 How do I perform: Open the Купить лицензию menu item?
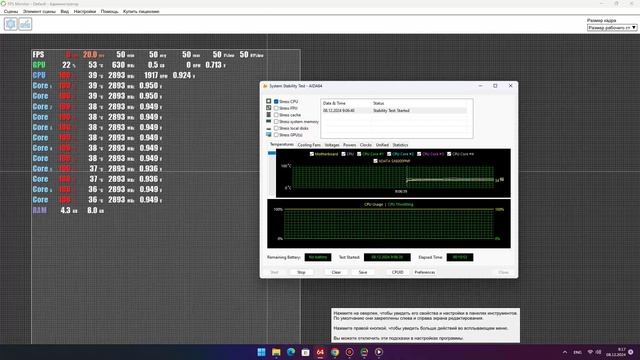(x=141, y=11)
